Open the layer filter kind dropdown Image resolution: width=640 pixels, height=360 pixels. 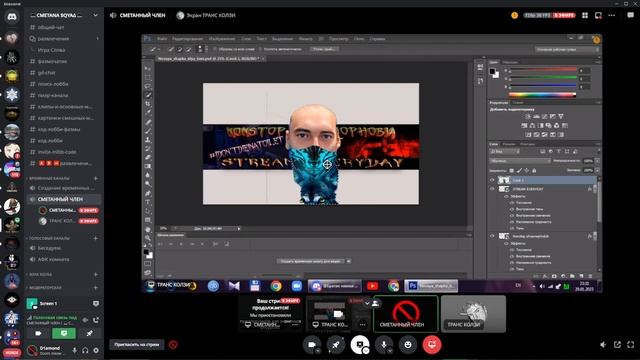(x=504, y=152)
